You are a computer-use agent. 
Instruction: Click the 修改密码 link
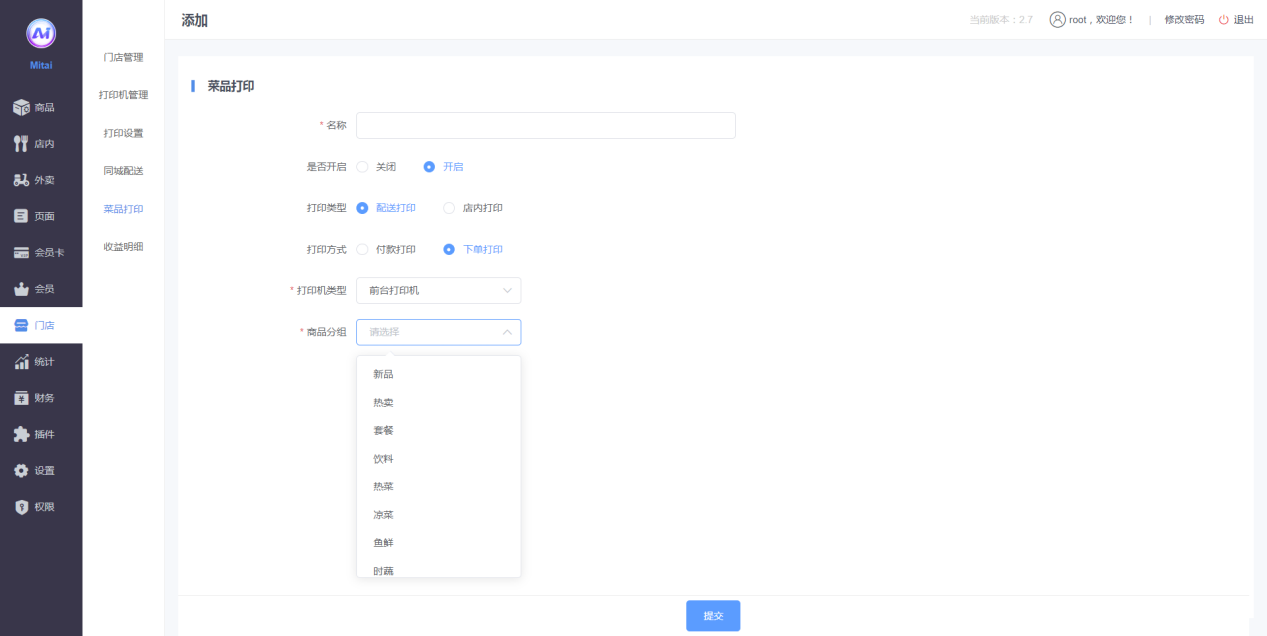click(x=1184, y=20)
